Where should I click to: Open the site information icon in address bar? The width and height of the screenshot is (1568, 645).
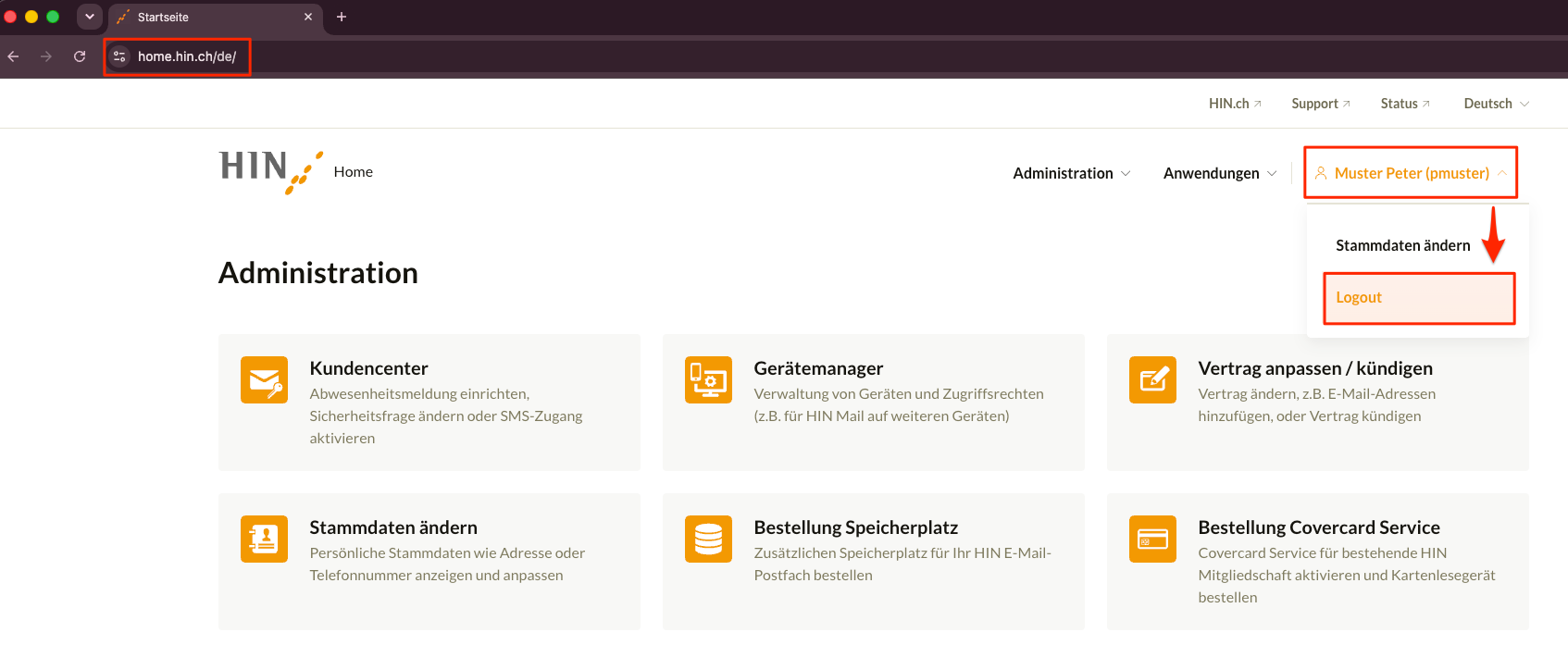tap(119, 56)
